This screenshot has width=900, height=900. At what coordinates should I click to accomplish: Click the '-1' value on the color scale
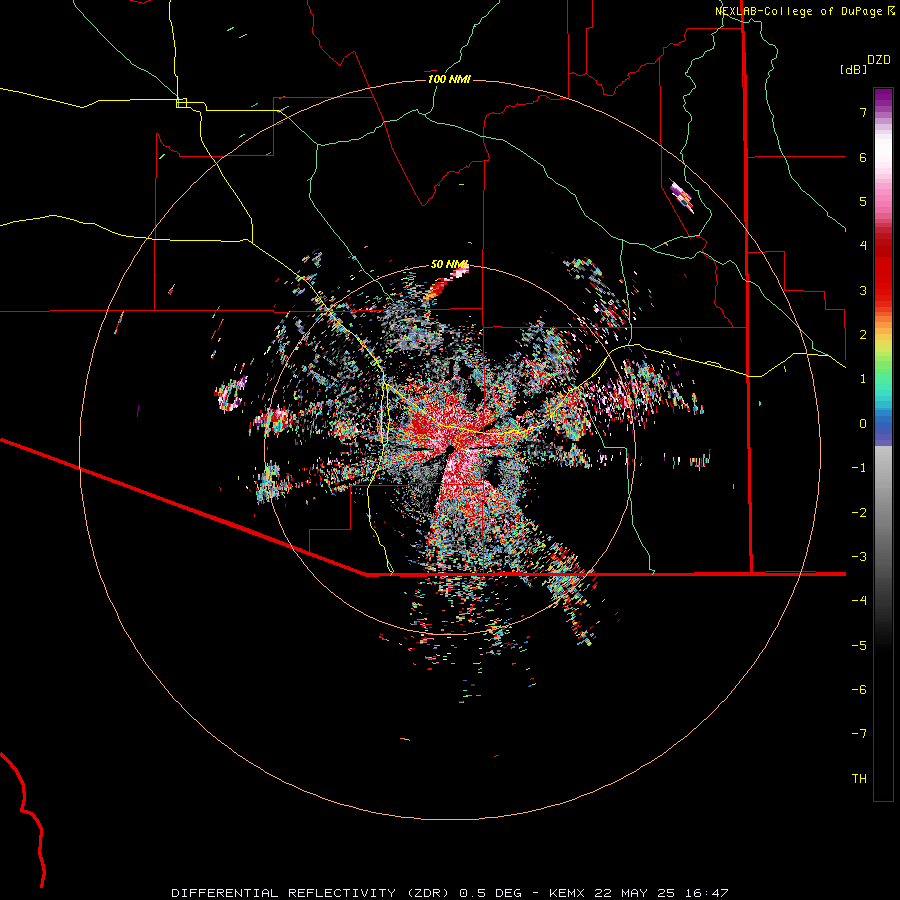[x=859, y=468]
